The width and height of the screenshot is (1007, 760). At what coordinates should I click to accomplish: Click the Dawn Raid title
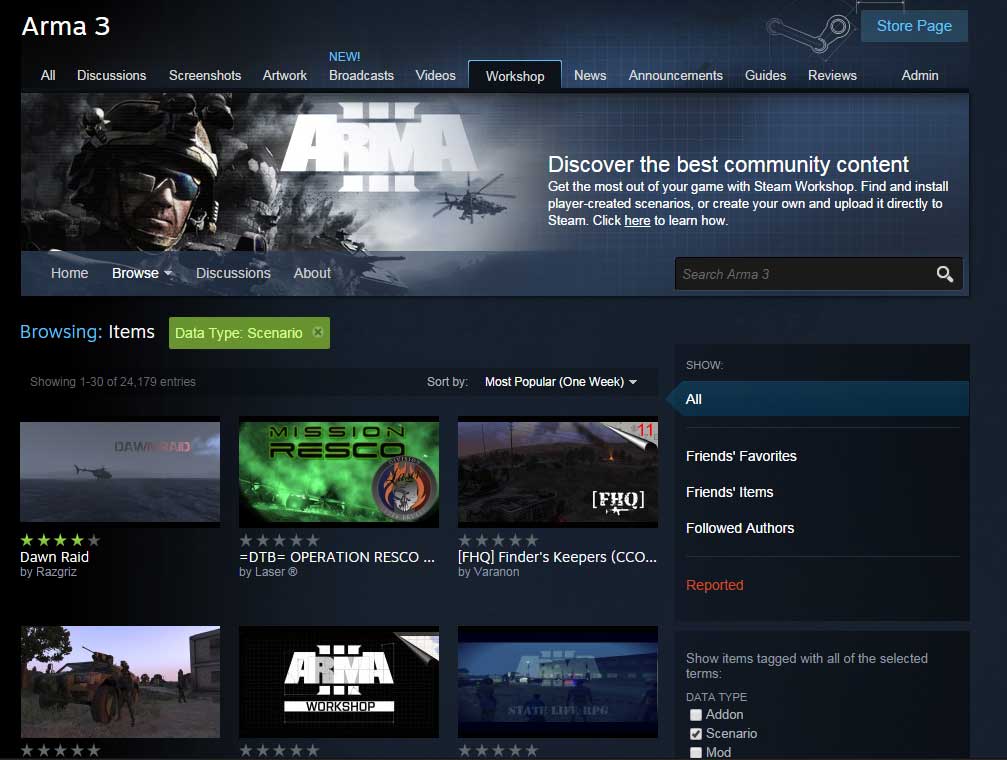[55, 557]
